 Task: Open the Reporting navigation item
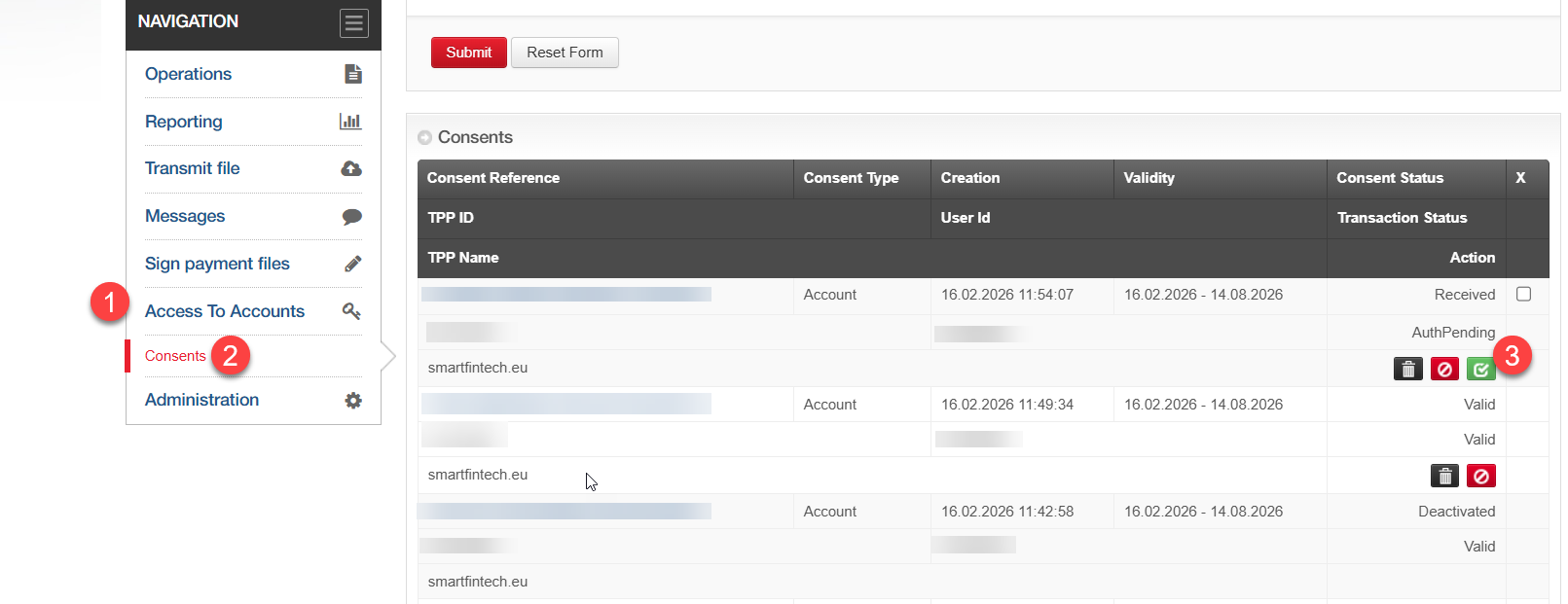pos(184,122)
